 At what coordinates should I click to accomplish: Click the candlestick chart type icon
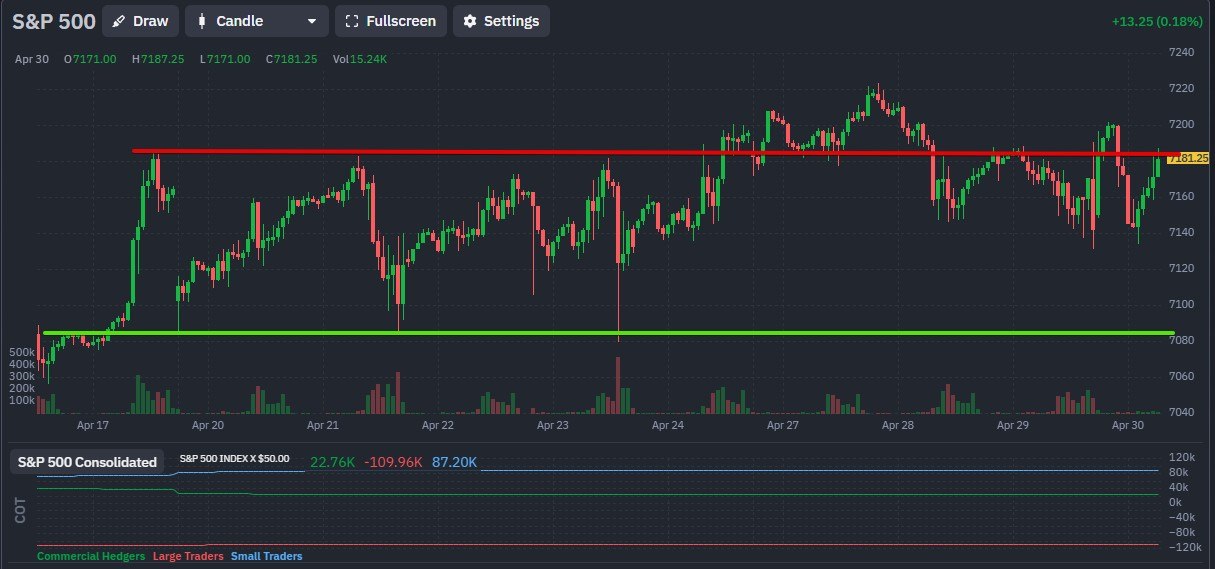click(201, 21)
